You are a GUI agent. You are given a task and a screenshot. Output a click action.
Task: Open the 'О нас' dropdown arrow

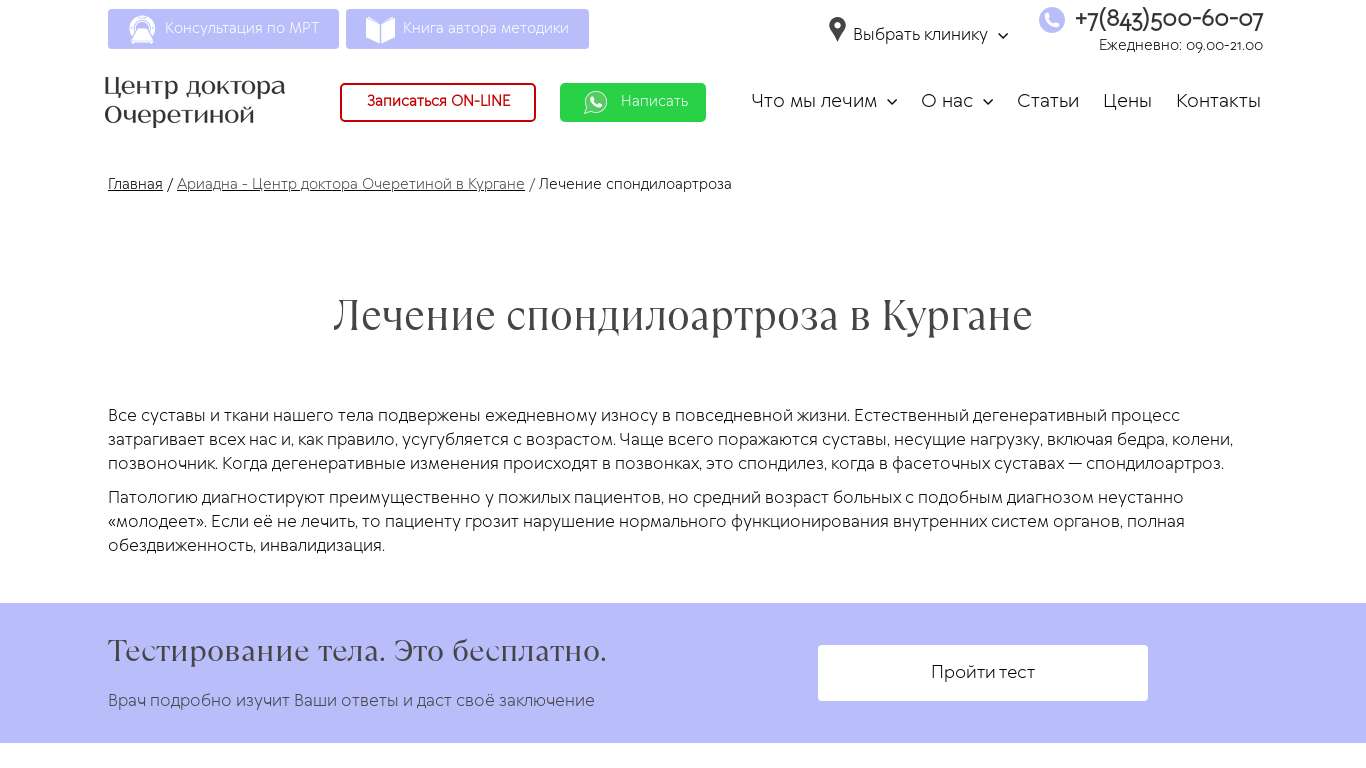pyautogui.click(x=988, y=102)
